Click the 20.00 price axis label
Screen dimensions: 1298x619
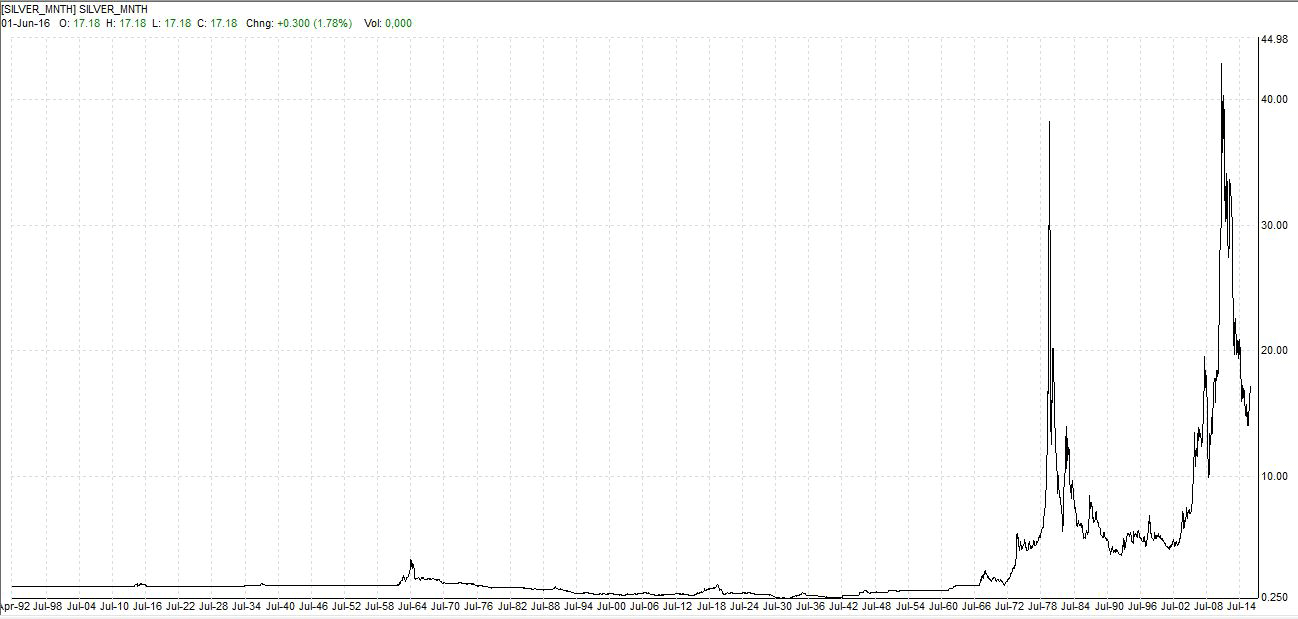1274,350
